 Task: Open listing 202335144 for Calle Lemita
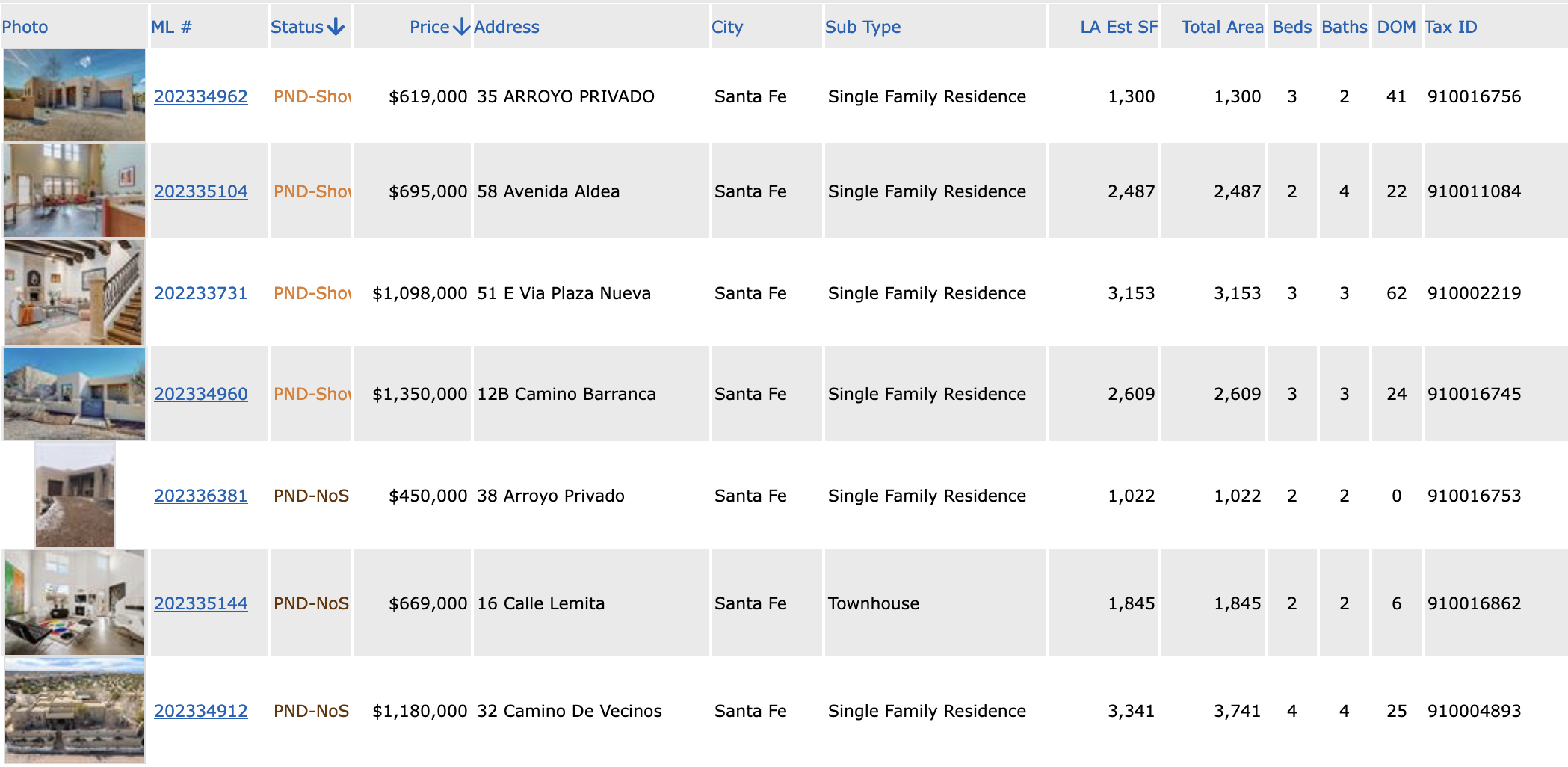point(200,603)
